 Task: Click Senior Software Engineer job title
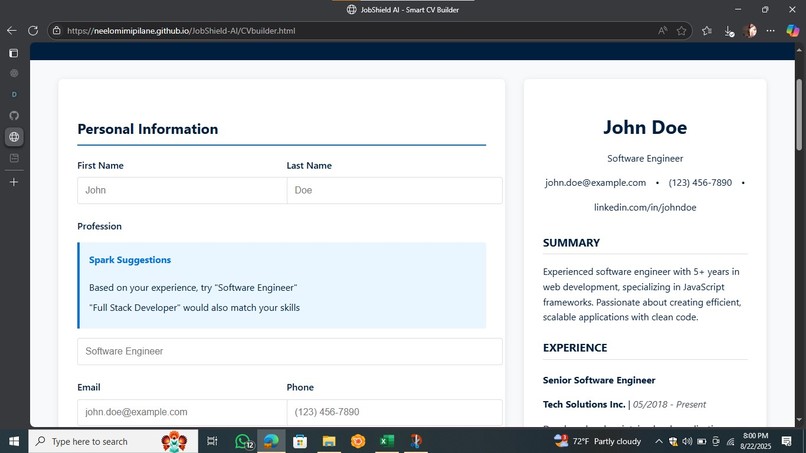pyautogui.click(x=599, y=380)
